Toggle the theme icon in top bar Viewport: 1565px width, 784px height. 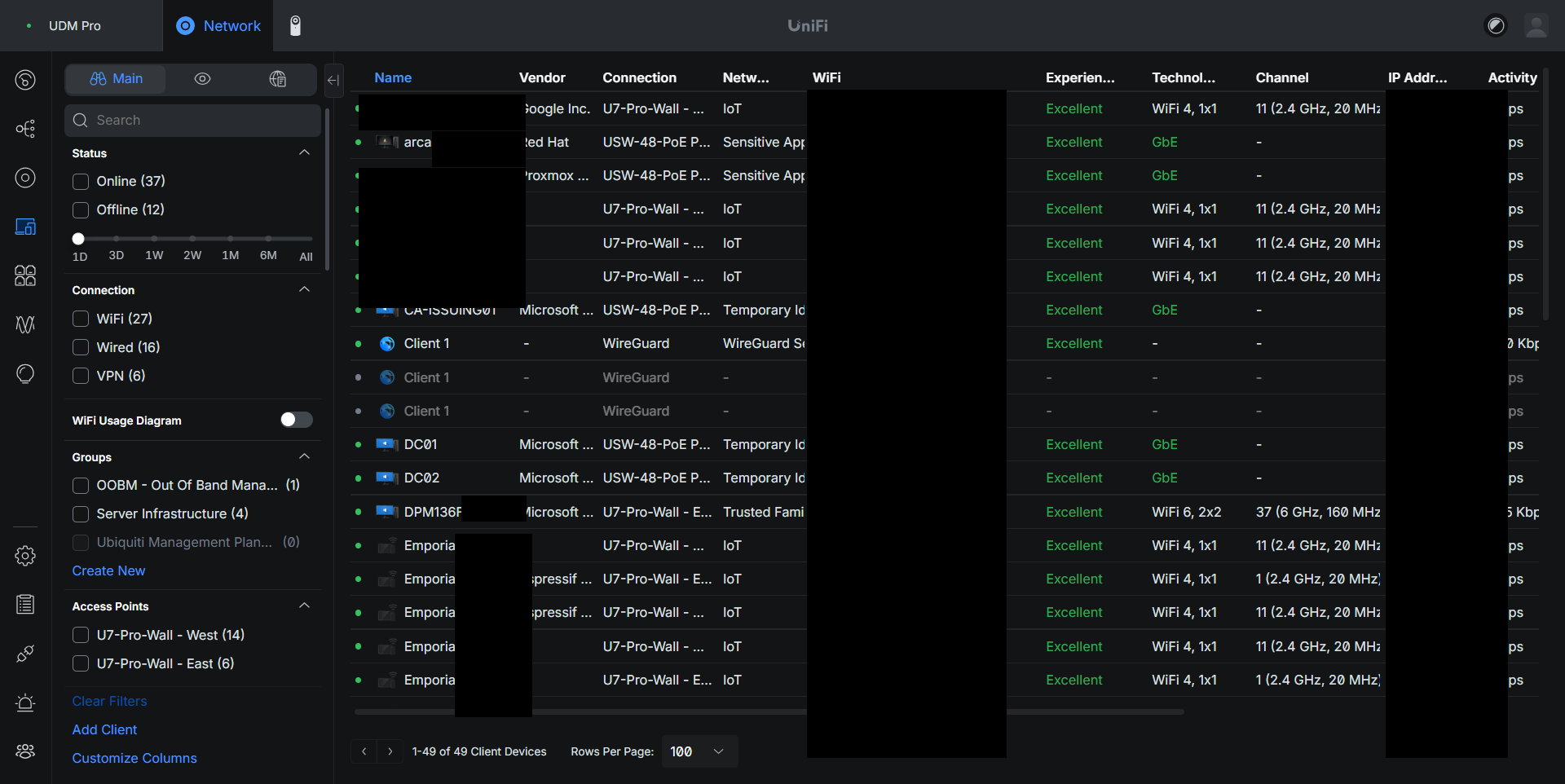point(1496,26)
